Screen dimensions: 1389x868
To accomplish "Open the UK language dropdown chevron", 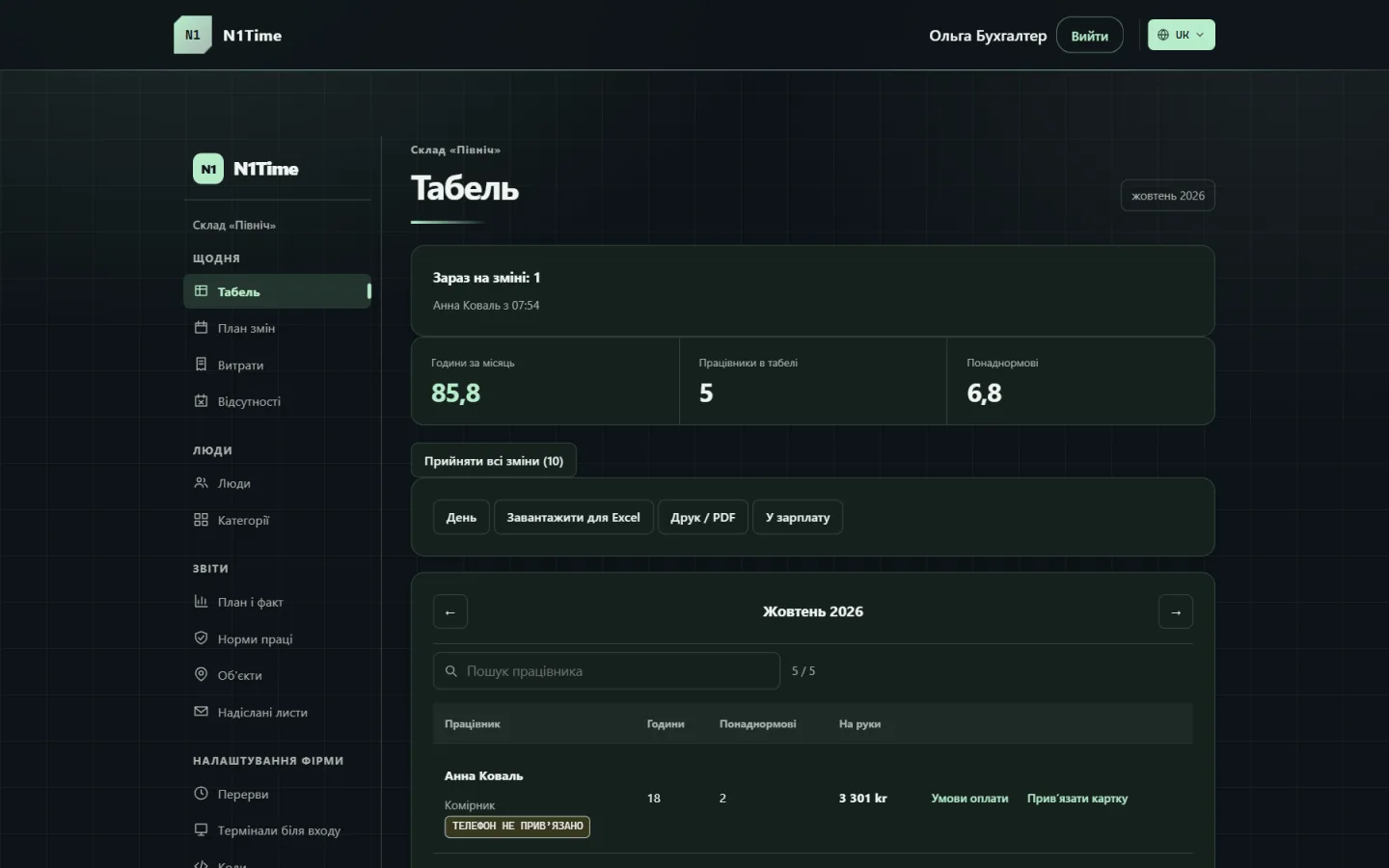I will (x=1200, y=35).
